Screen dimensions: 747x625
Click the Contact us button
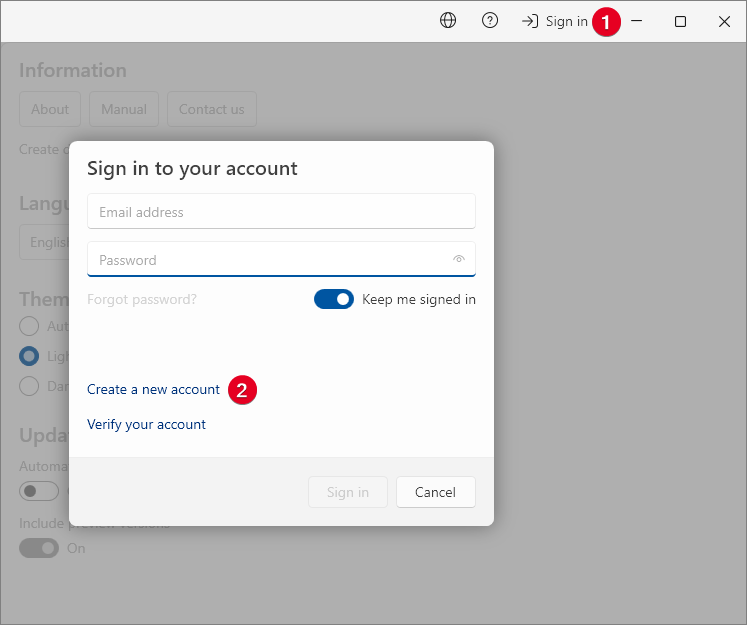tap(211, 109)
